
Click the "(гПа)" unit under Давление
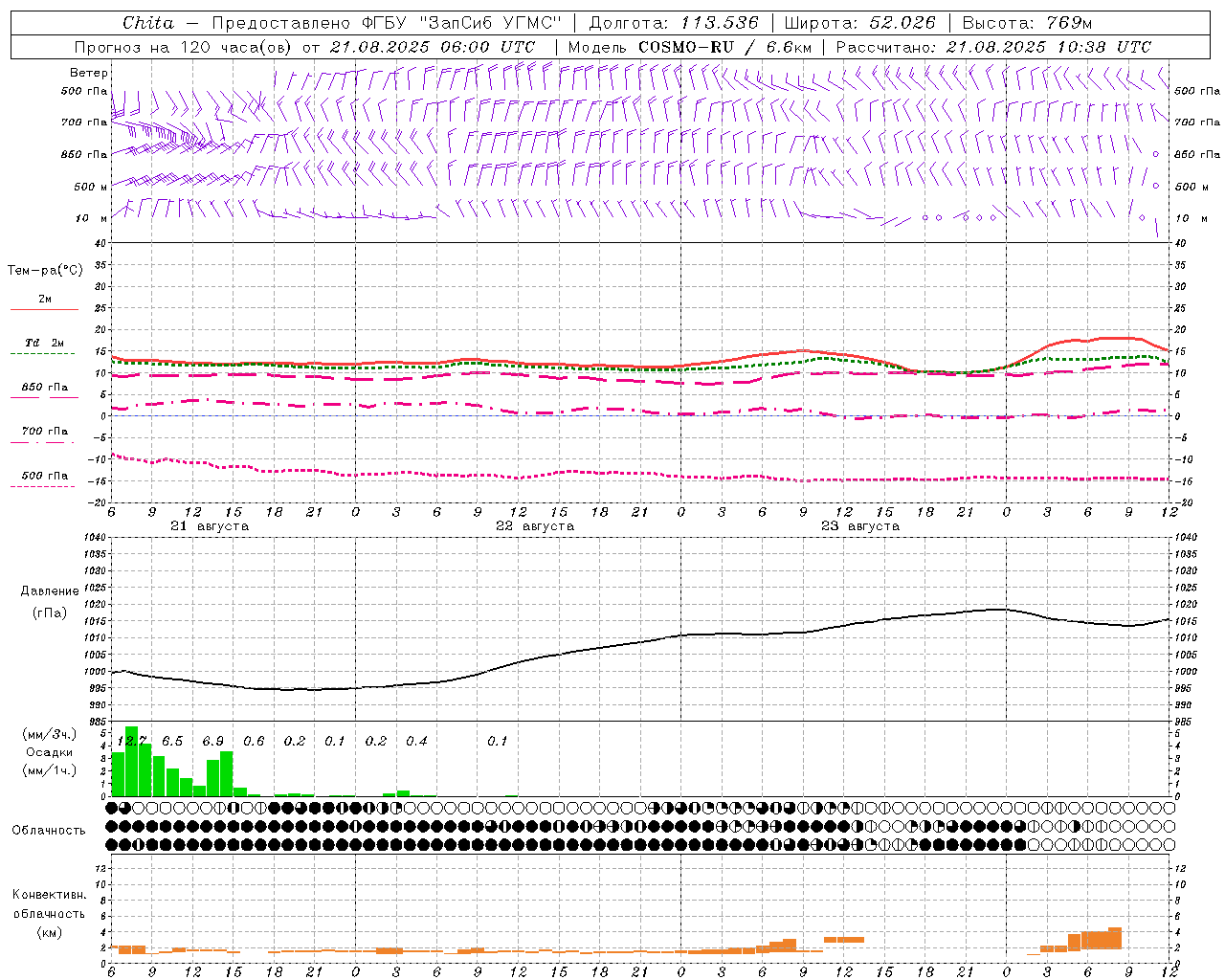click(x=50, y=613)
